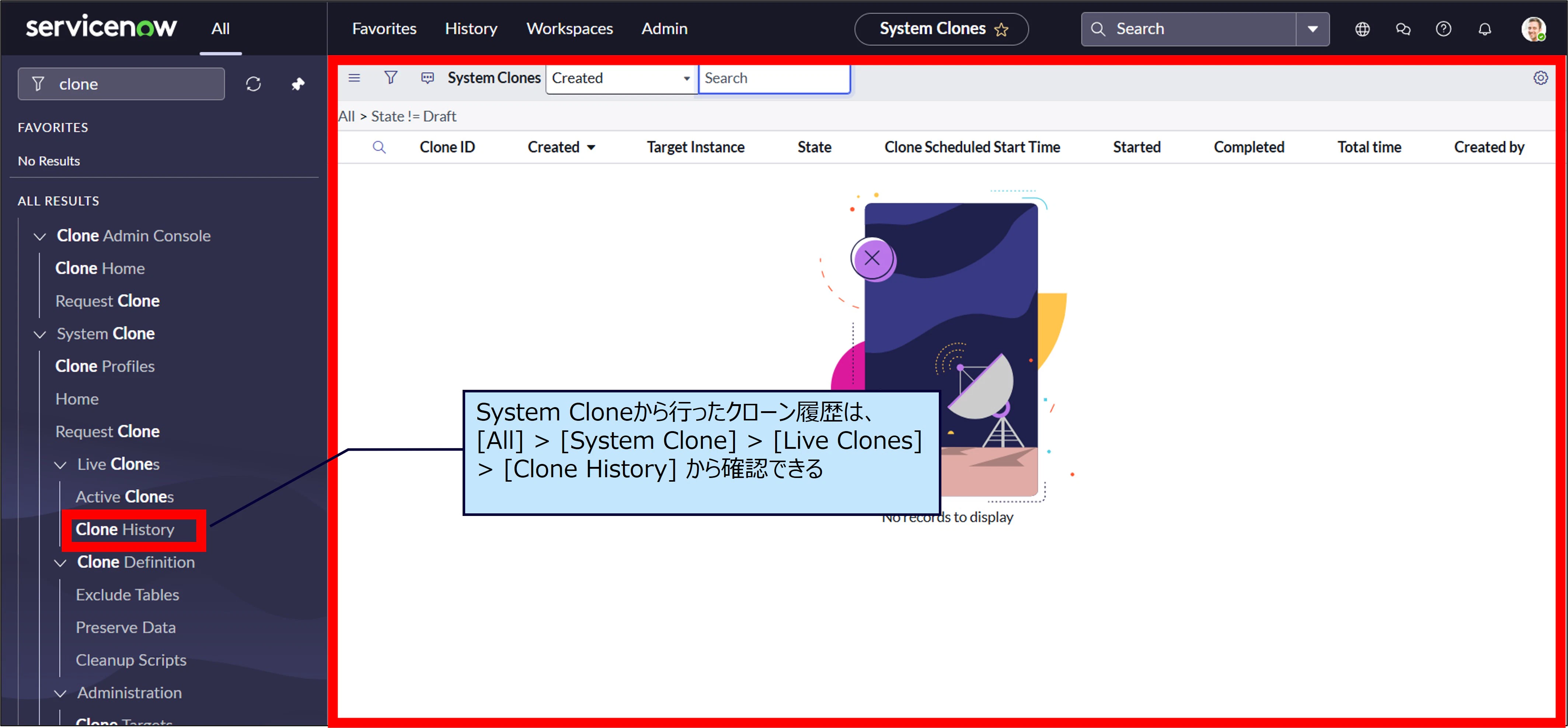This screenshot has width=1568, height=728.
Task: Click the All breadcrumb filter link
Action: pyautogui.click(x=346, y=117)
